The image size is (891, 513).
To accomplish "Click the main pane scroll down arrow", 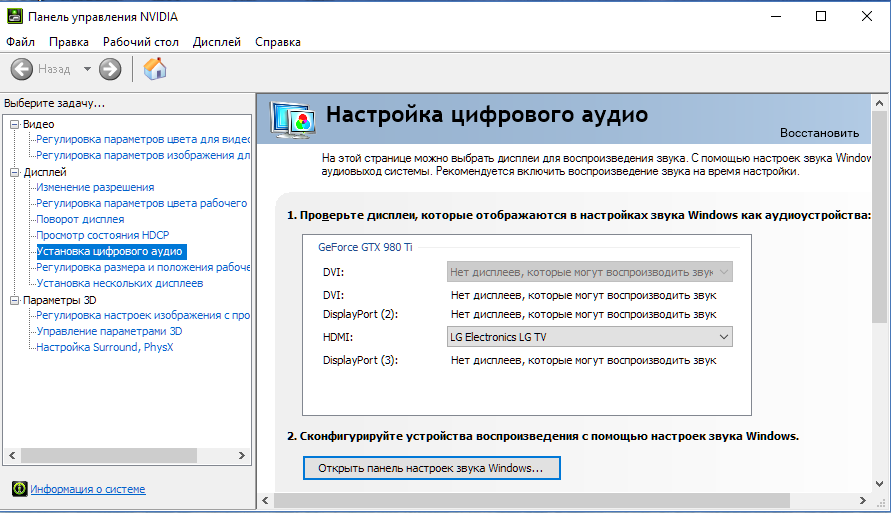I will (x=879, y=484).
